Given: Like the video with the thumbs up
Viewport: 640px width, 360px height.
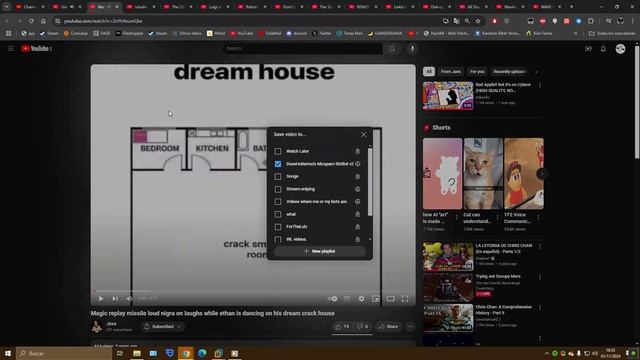Looking at the screenshot, I should point(342,327).
